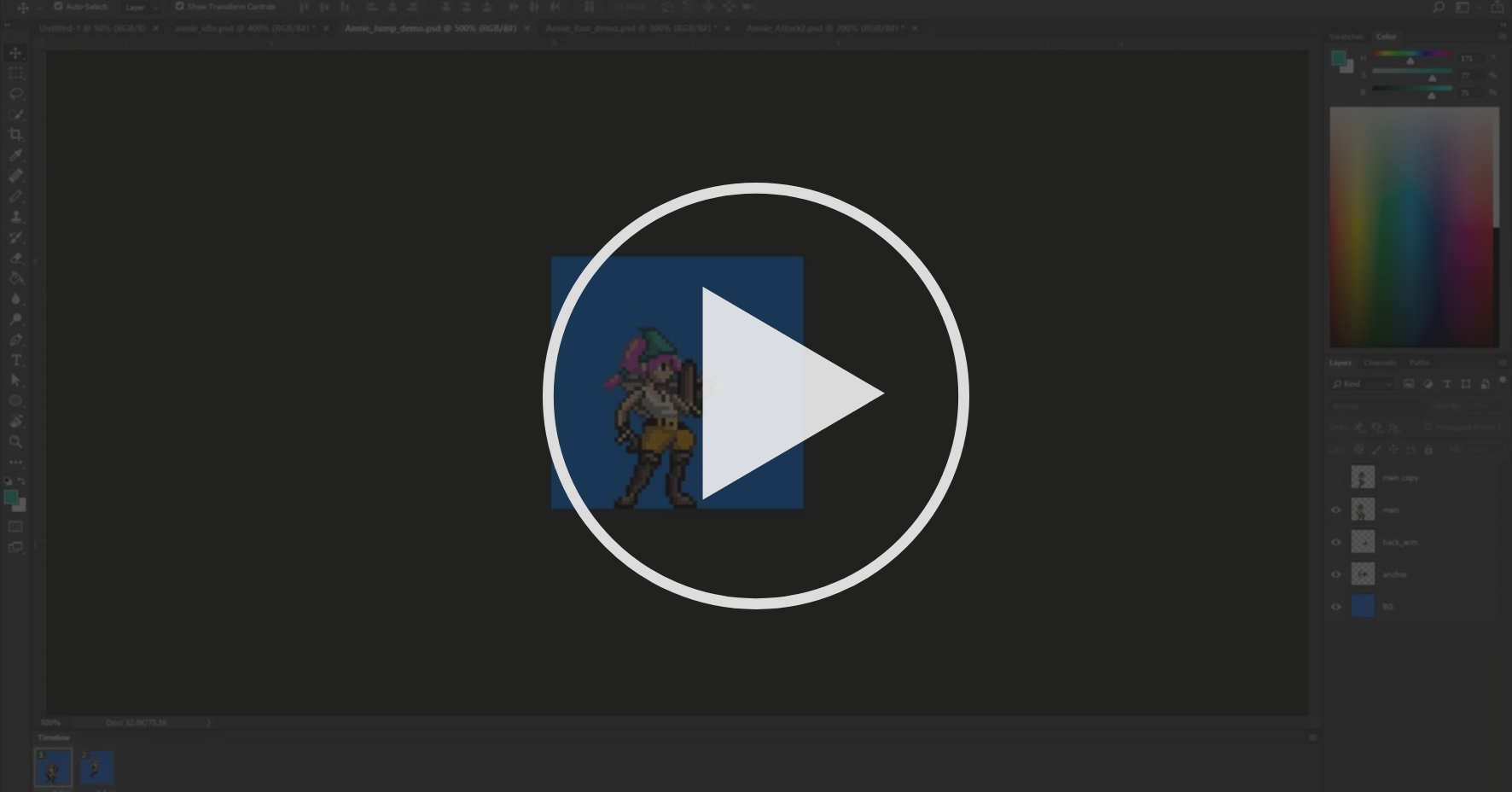This screenshot has height=792, width=1512.
Task: Select timeline frame 2 thumbnail
Action: [96, 767]
